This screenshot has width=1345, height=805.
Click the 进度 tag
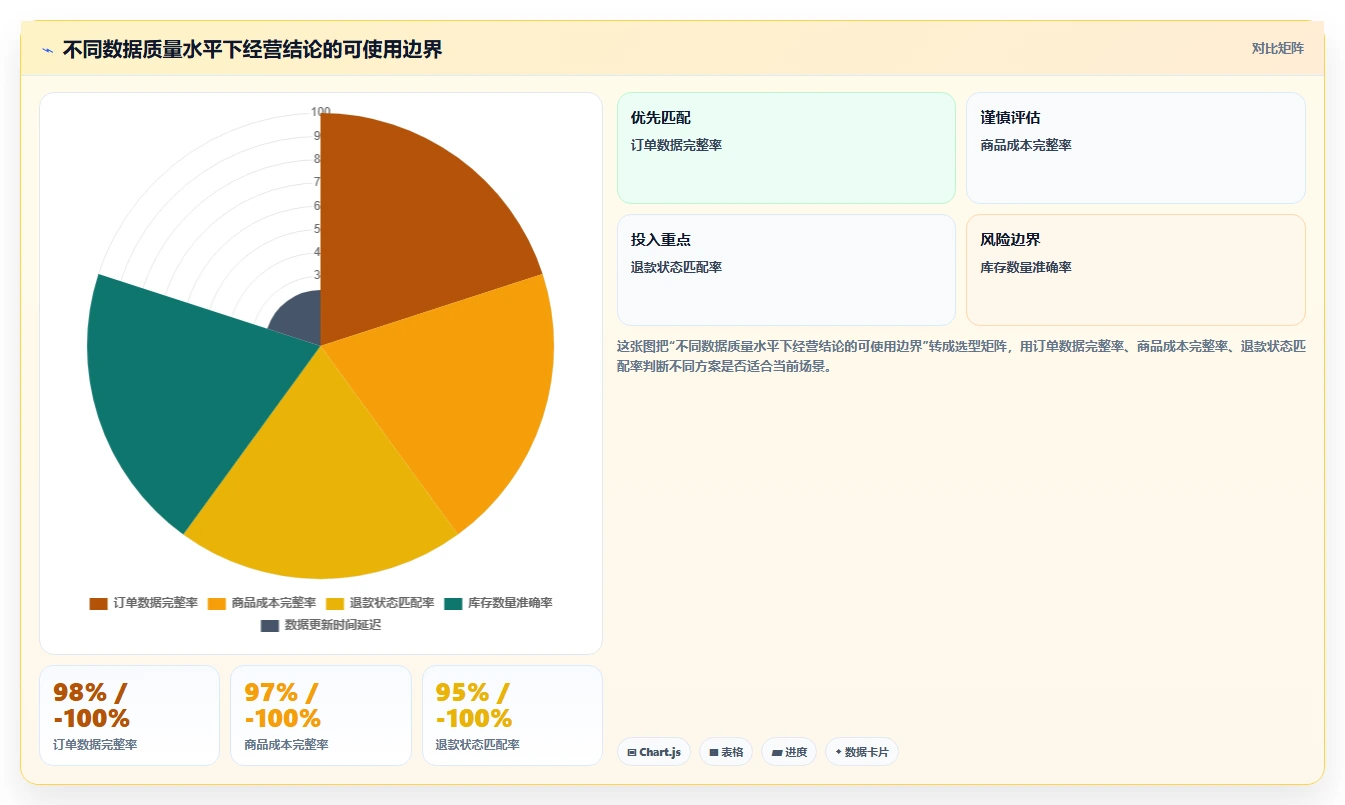pyautogui.click(x=789, y=752)
